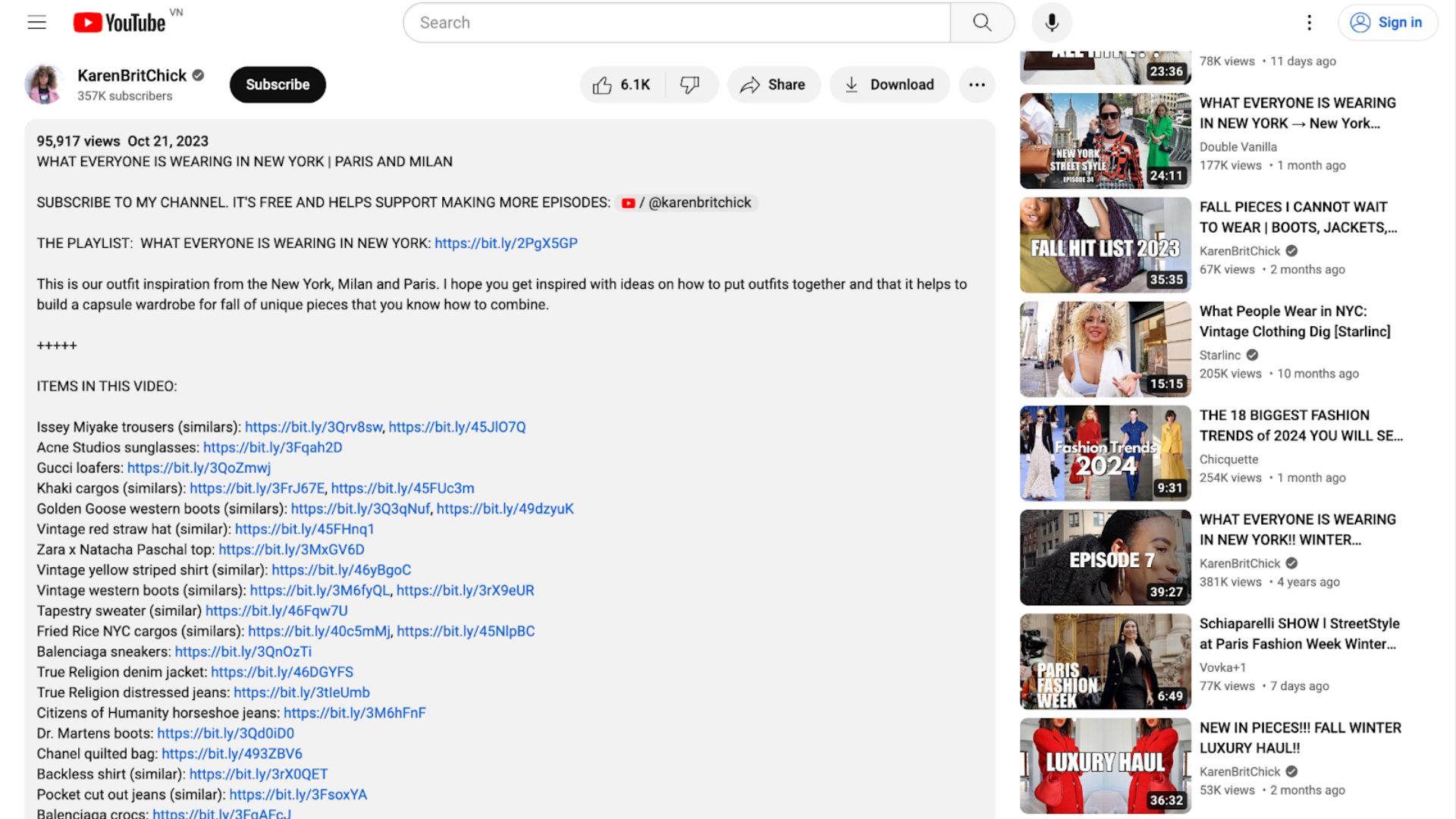Open Balenciaga sneakers link
The image size is (1456, 819).
[243, 652]
